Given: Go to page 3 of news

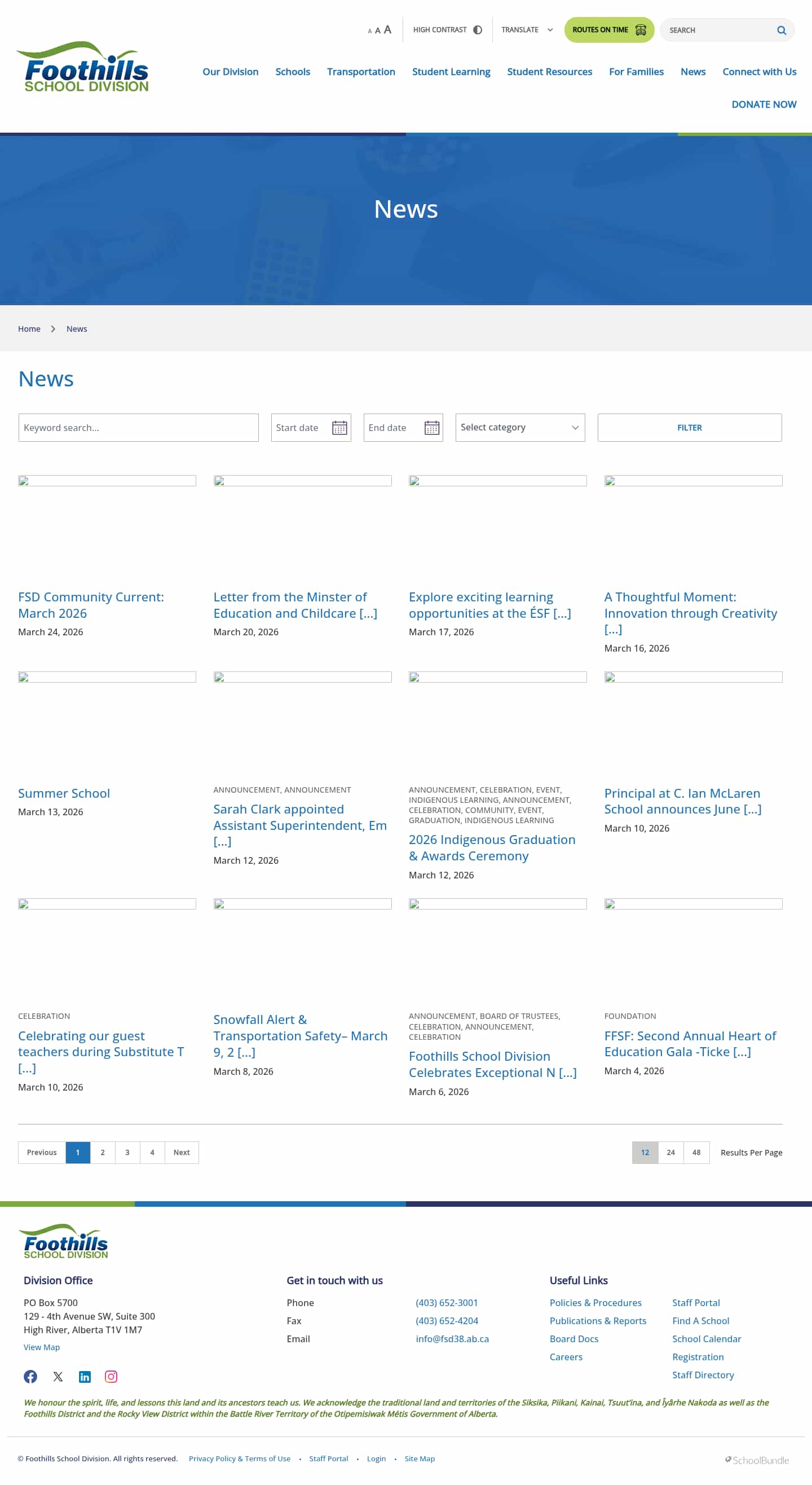Looking at the screenshot, I should click(127, 1152).
